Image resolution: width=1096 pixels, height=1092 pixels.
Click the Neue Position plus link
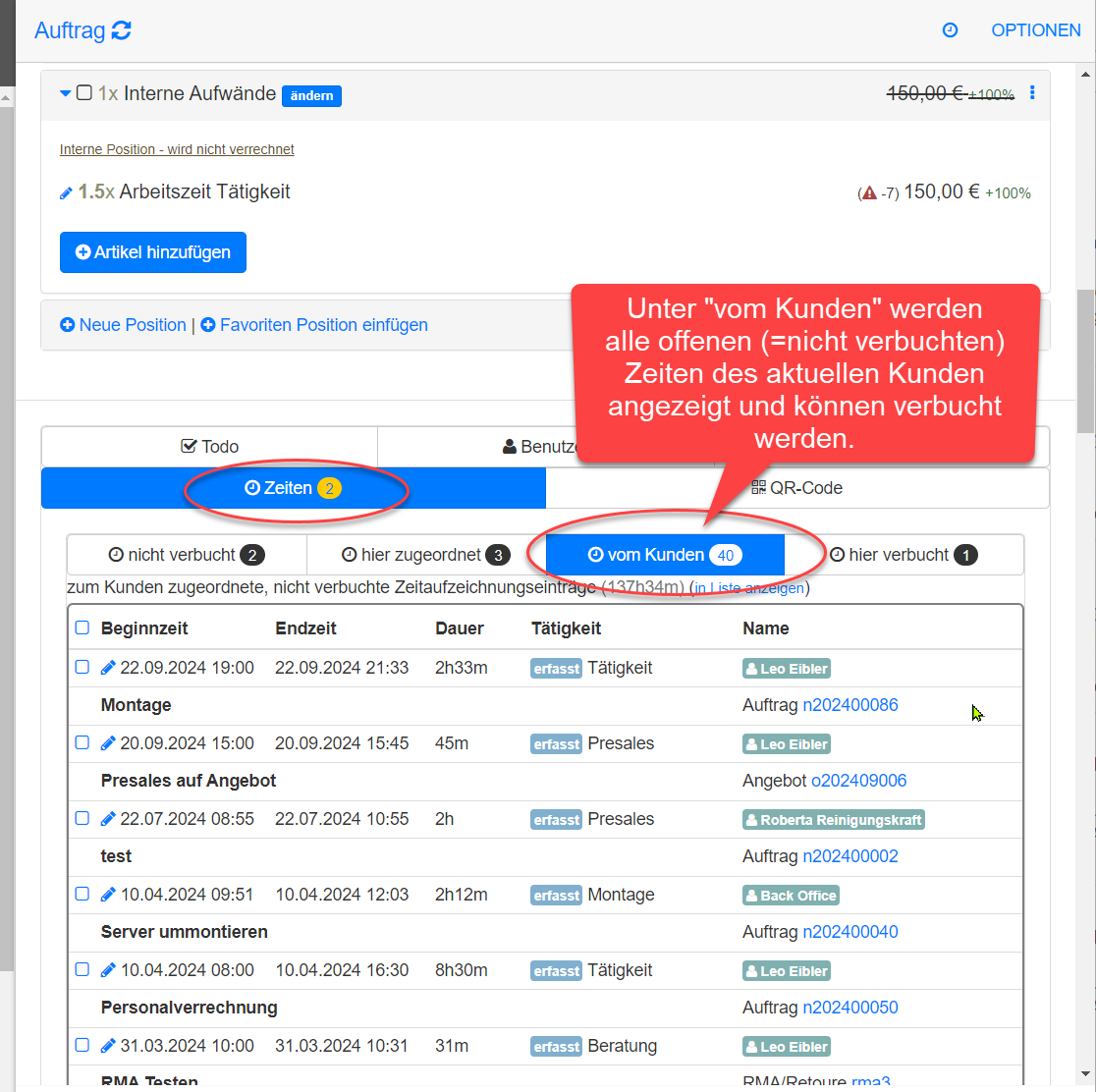(123, 325)
